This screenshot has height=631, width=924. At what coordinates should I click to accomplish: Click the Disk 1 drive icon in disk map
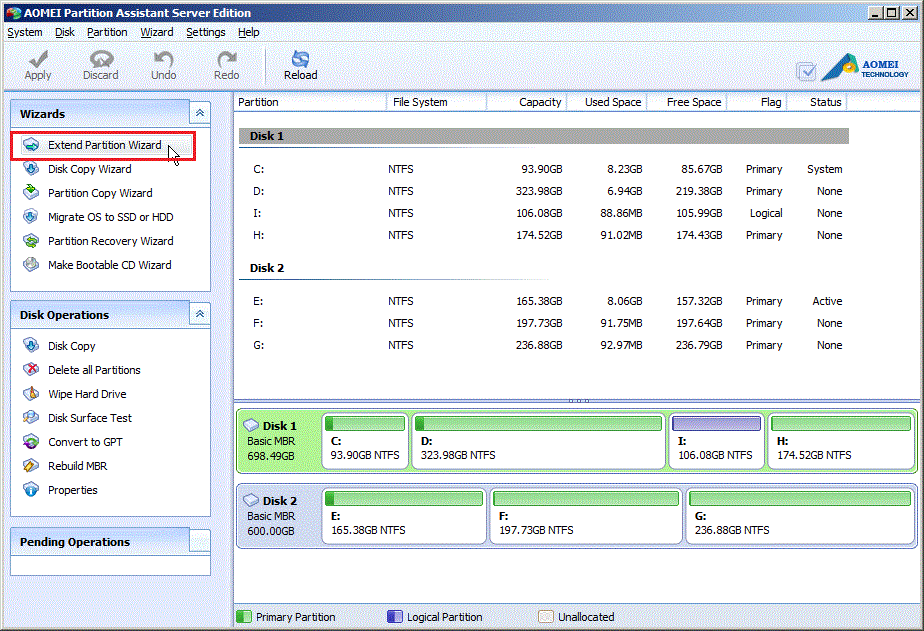pos(251,425)
